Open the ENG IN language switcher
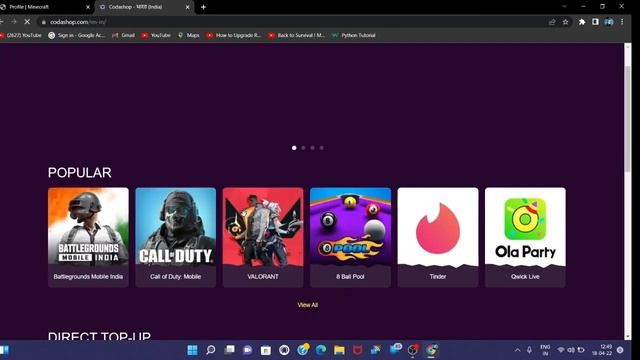This screenshot has width=640, height=360. click(x=545, y=350)
